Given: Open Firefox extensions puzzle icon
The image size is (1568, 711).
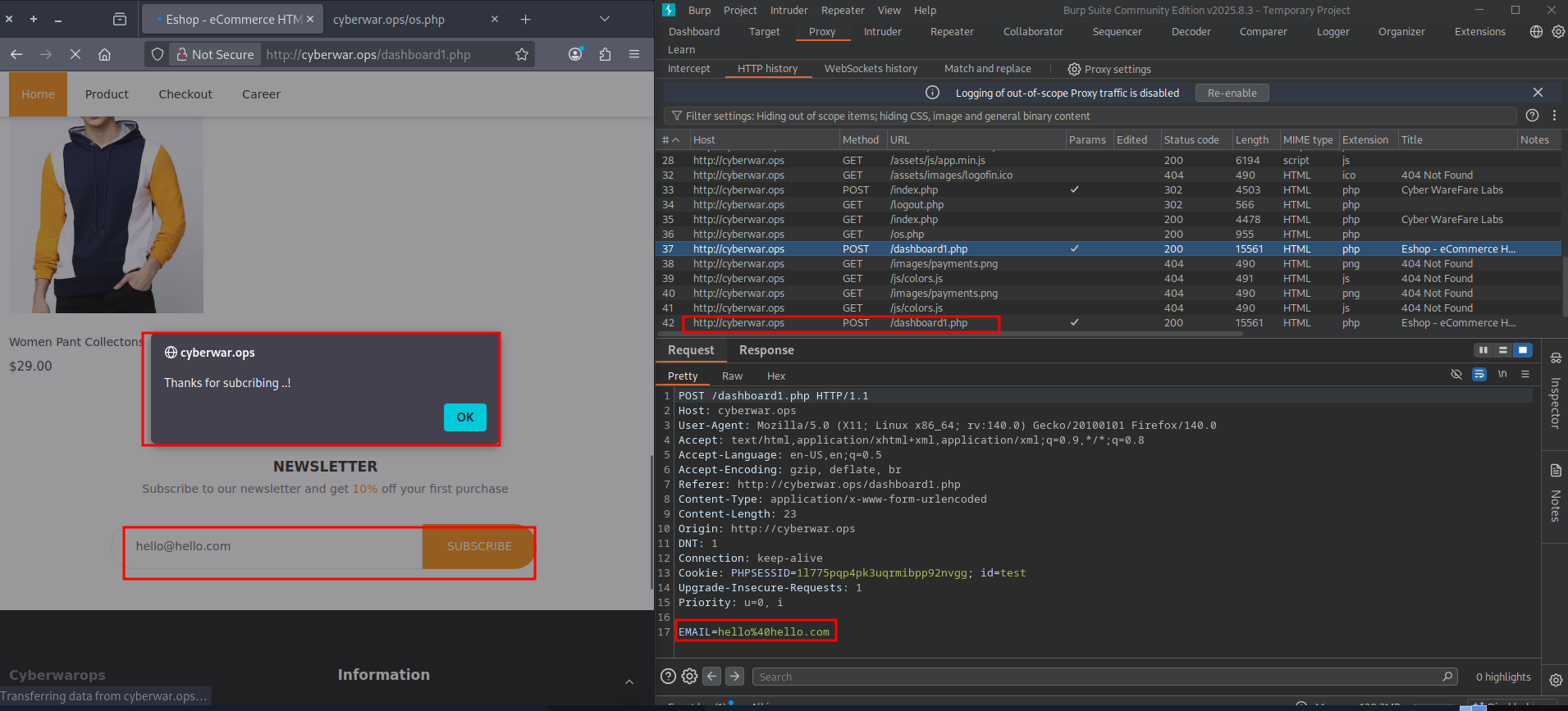Looking at the screenshot, I should pos(605,54).
